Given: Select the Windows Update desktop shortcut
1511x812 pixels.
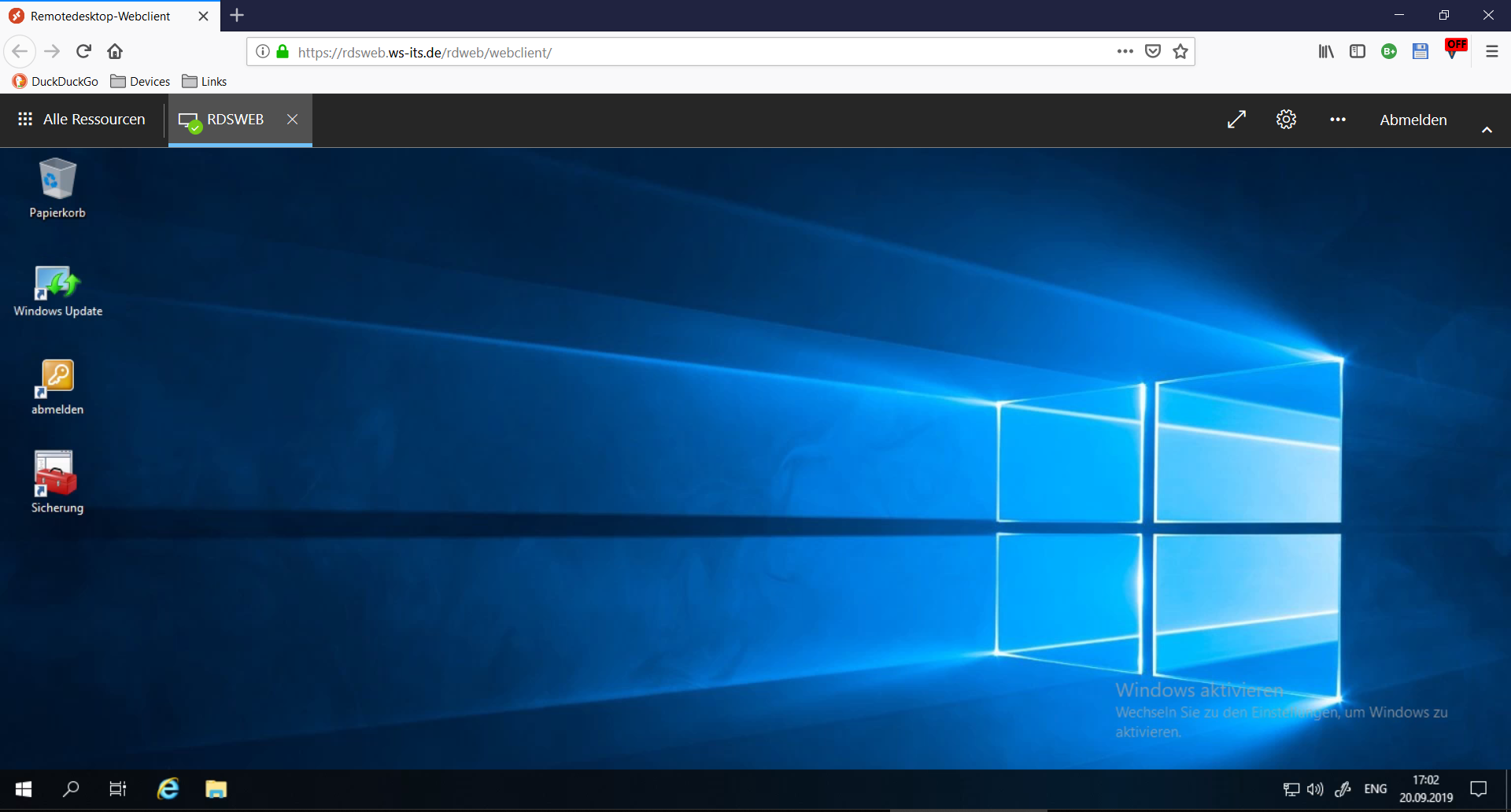Looking at the screenshot, I should (57, 291).
